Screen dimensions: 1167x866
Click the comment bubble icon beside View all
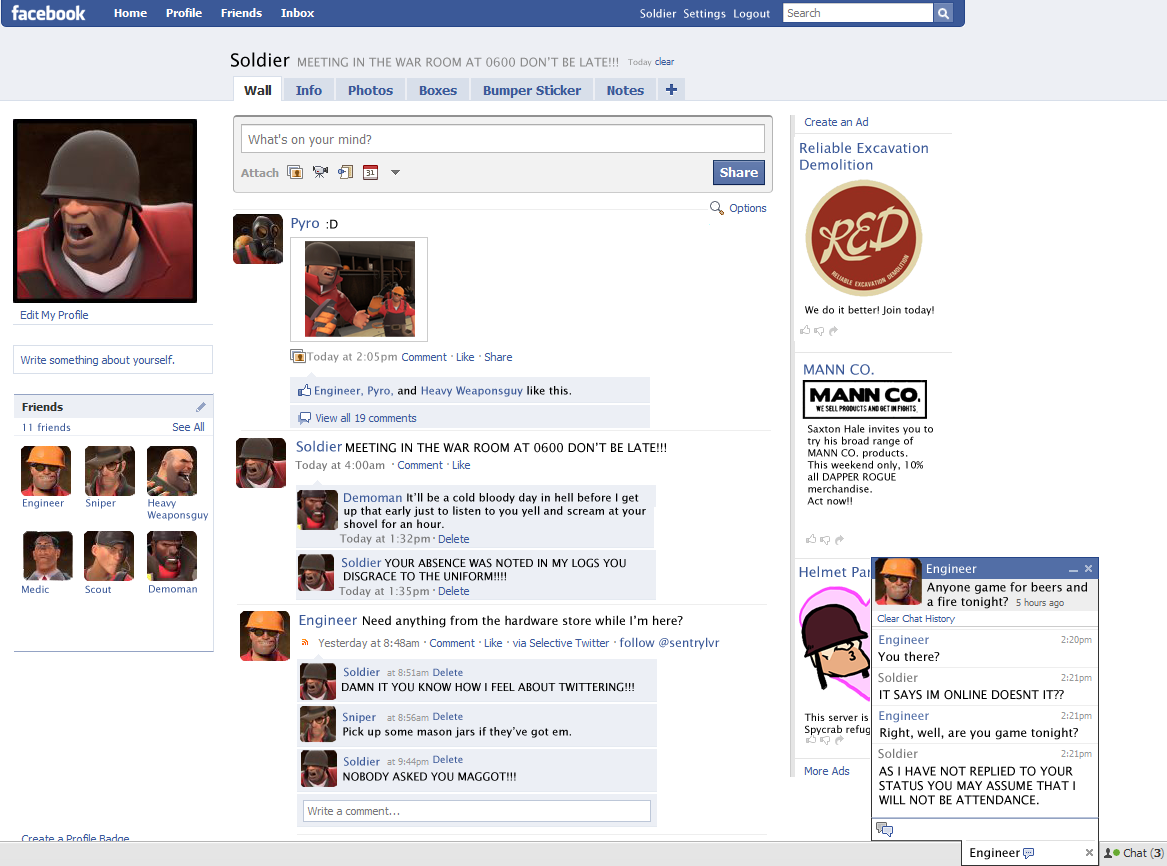tap(304, 418)
